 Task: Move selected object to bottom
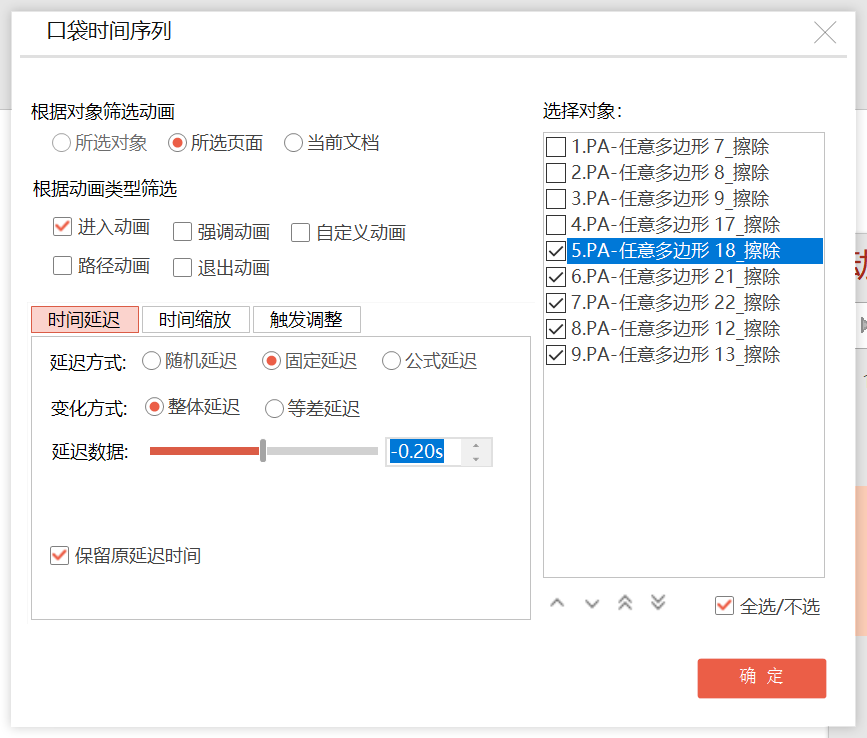[x=658, y=603]
